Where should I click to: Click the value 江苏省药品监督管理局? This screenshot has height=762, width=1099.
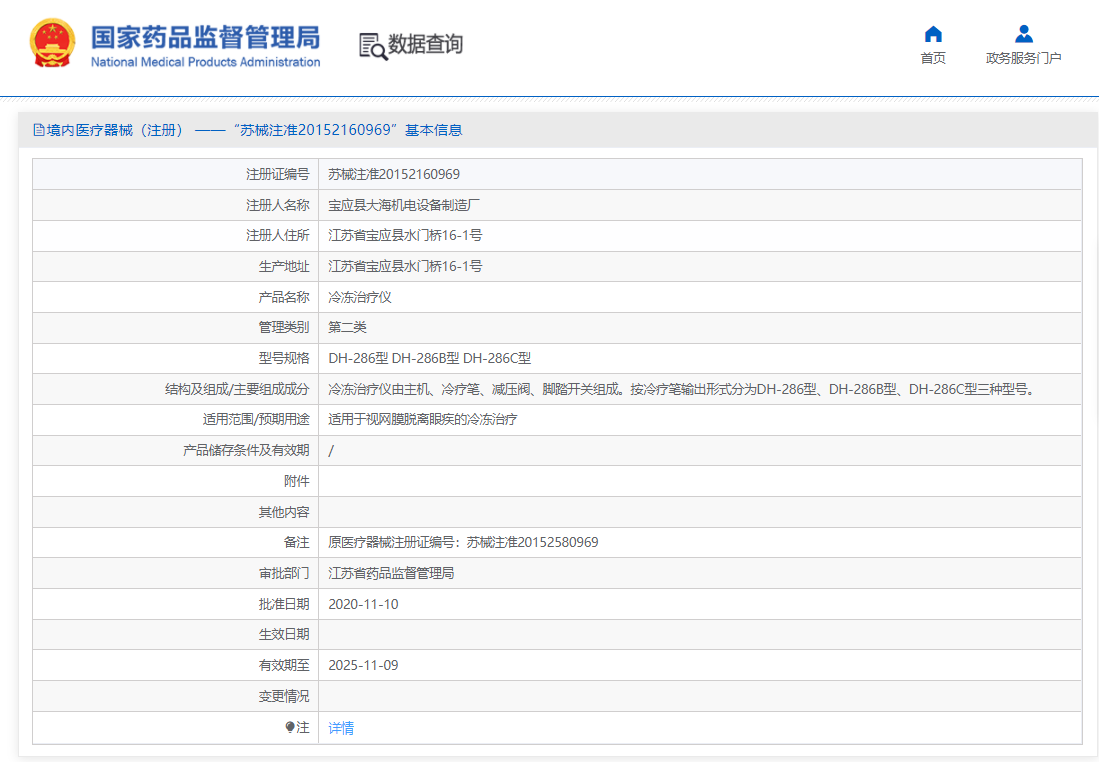coord(391,573)
